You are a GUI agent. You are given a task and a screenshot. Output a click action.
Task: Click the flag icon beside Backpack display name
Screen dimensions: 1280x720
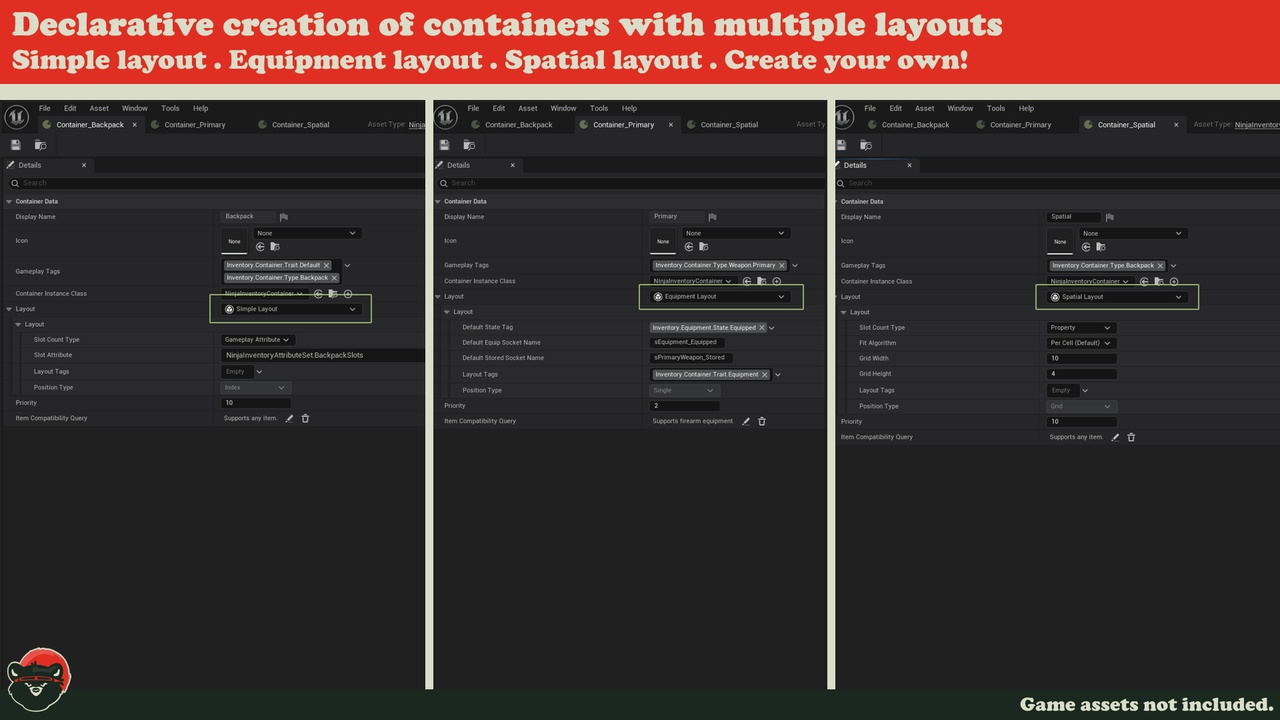(284, 217)
